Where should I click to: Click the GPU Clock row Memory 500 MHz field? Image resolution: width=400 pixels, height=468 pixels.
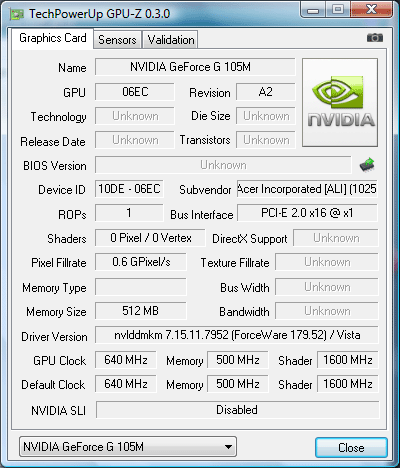(238, 360)
